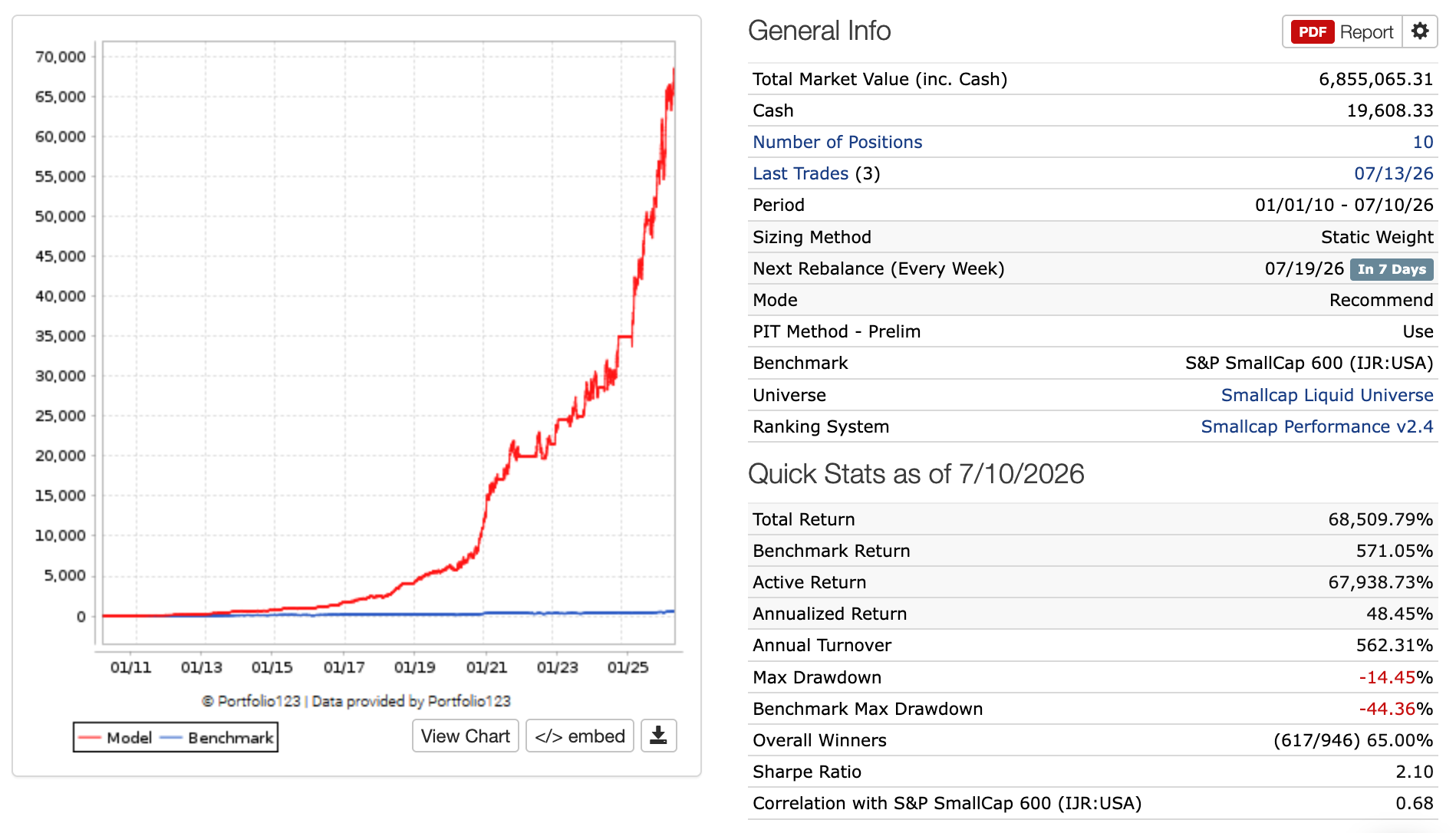
Task: Open the Smallcap Liquid Universe link
Action: (1327, 395)
